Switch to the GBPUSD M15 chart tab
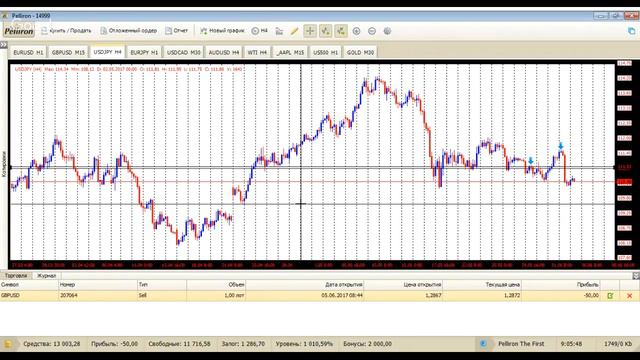The height and width of the screenshot is (360, 640). [68, 52]
